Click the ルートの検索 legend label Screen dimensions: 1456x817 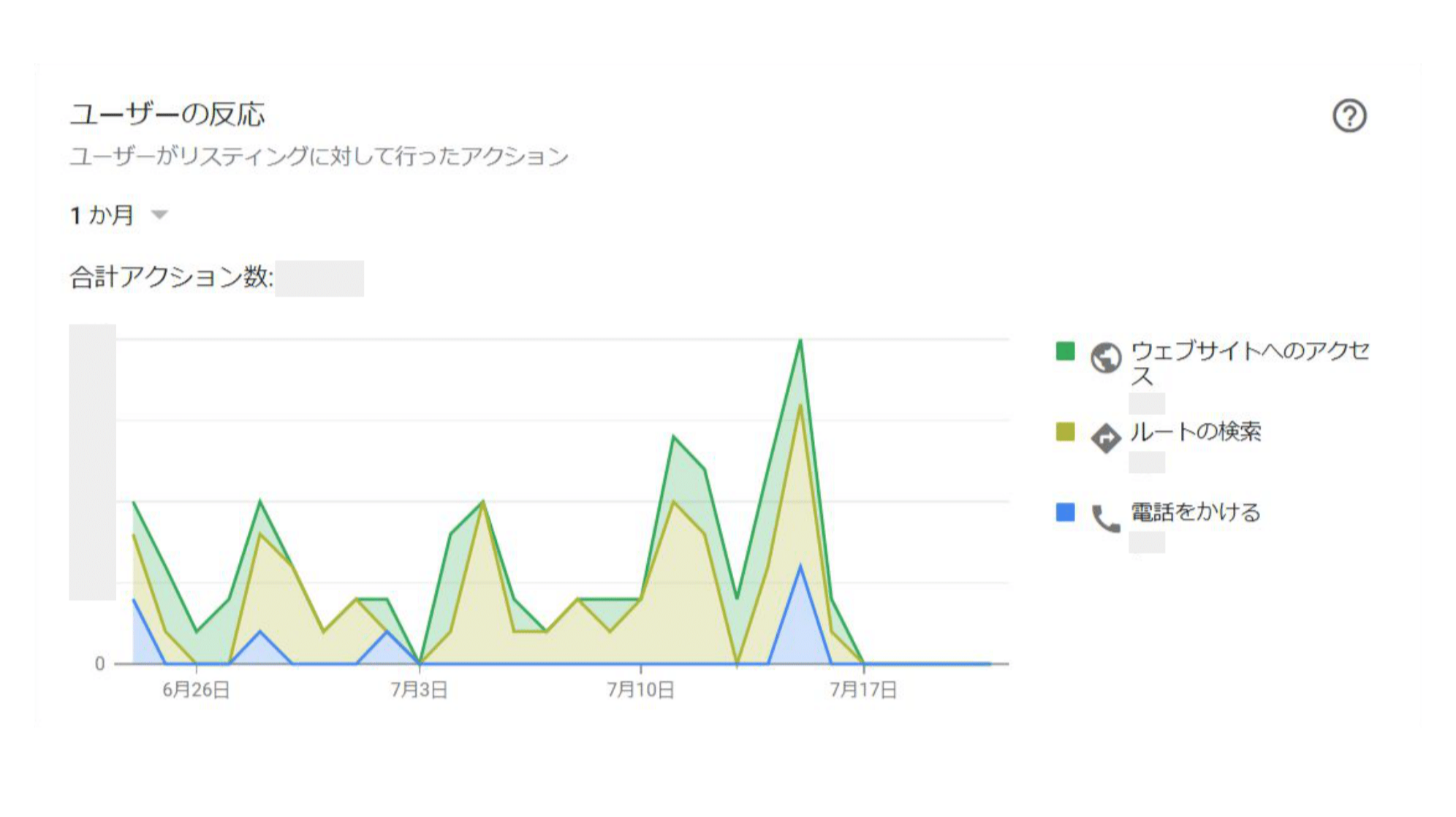coord(1196,432)
